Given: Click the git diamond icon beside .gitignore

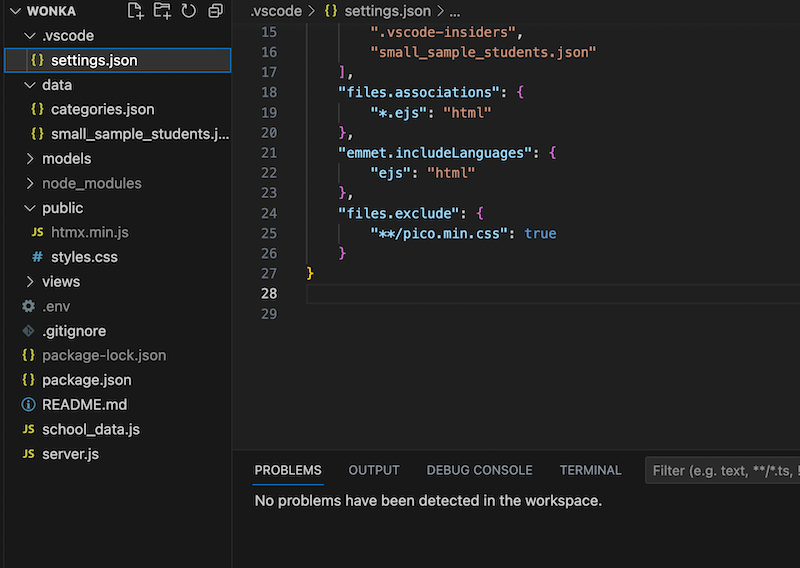Looking at the screenshot, I should 28,331.
